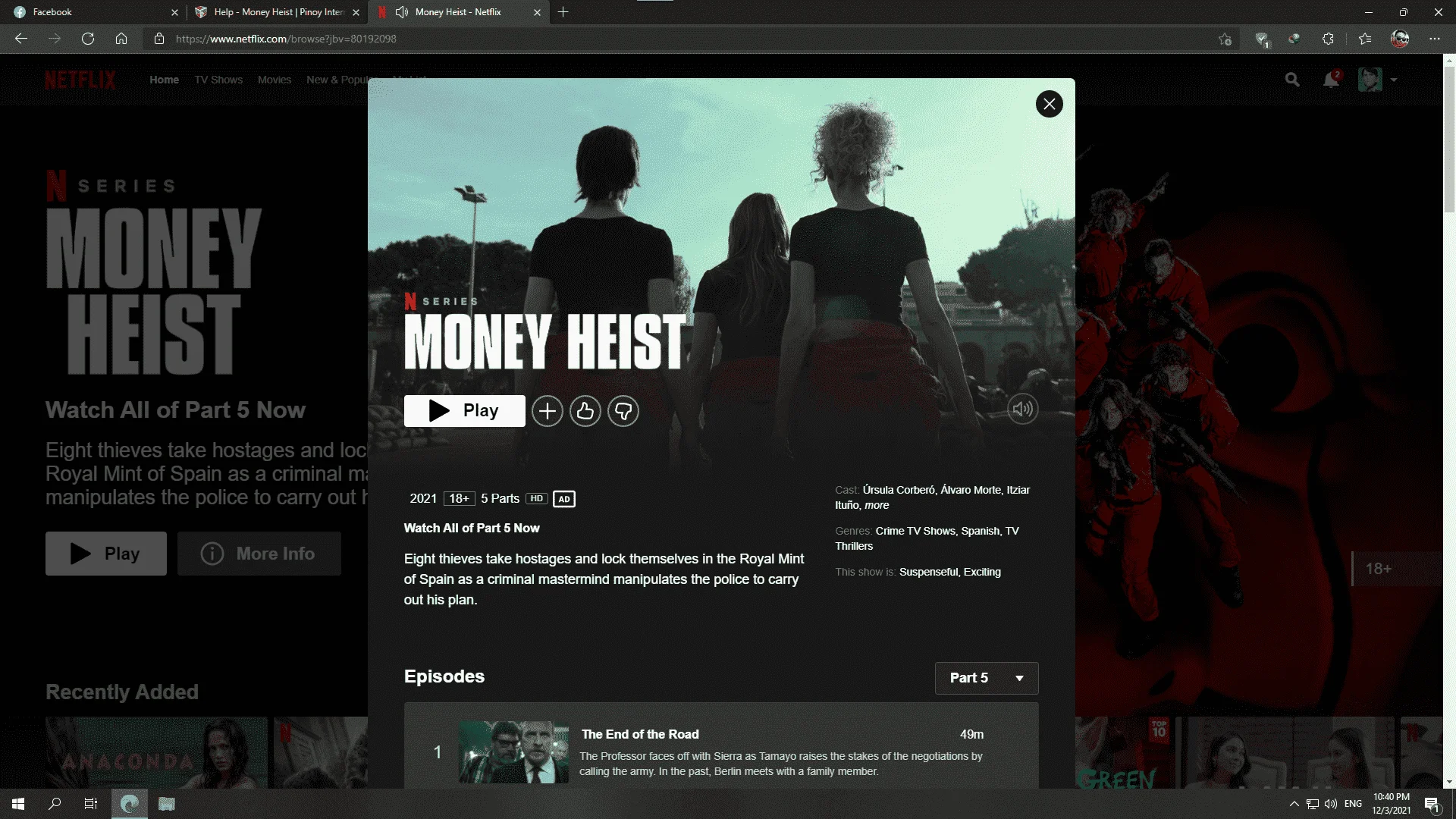Click the 18+ rating badge in the dialog

click(459, 498)
